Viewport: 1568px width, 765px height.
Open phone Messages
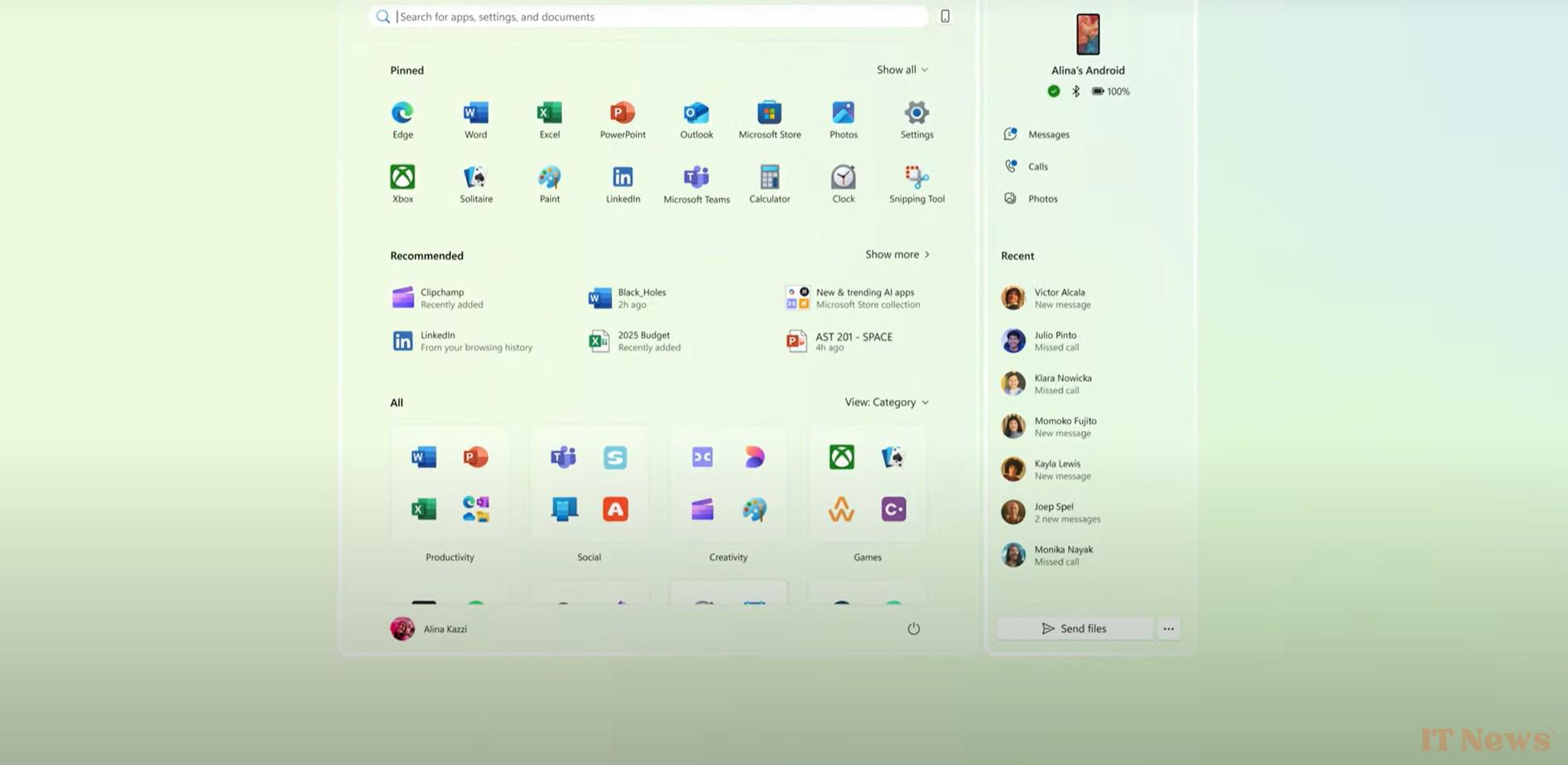tap(1037, 134)
